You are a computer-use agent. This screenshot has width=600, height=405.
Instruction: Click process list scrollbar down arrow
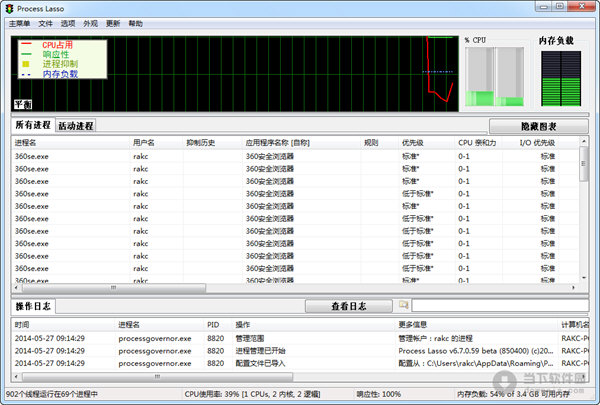click(584, 278)
